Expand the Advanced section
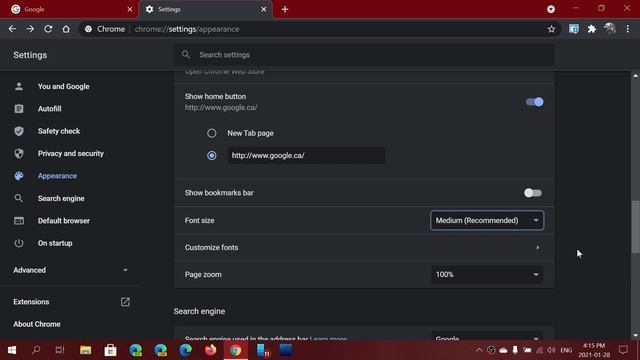 point(70,270)
